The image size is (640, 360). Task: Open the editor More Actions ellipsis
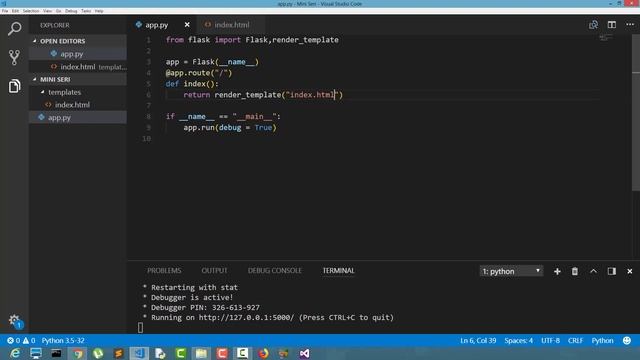[x=630, y=25]
